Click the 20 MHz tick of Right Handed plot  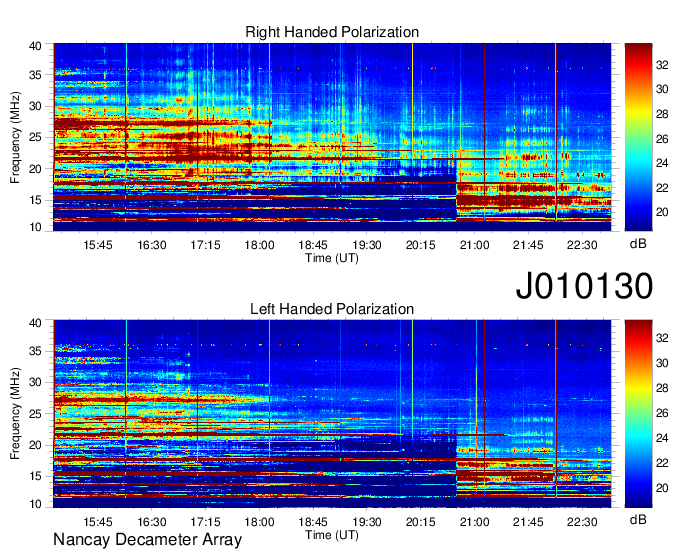35,169
